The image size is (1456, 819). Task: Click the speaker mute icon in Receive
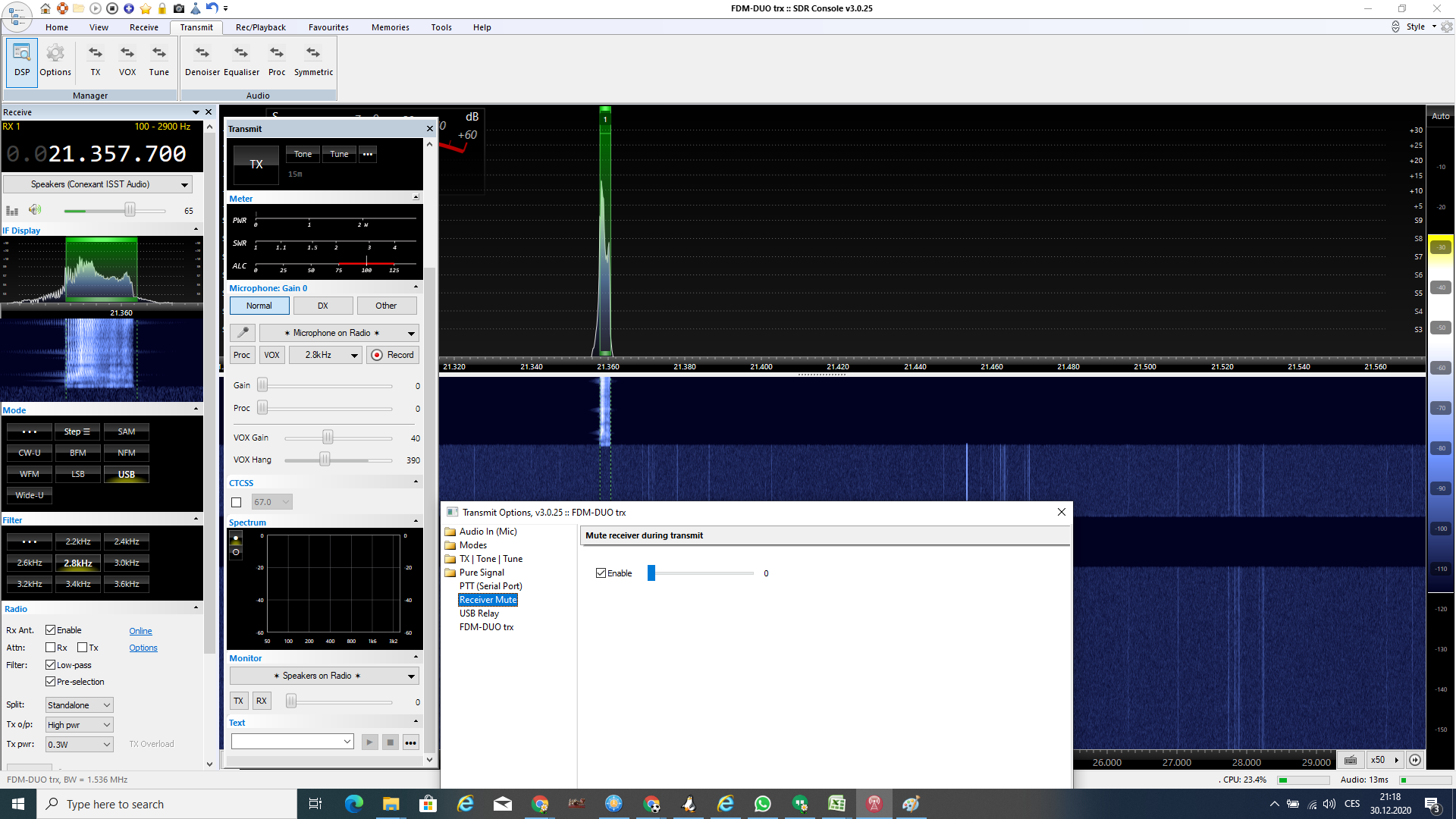point(35,210)
